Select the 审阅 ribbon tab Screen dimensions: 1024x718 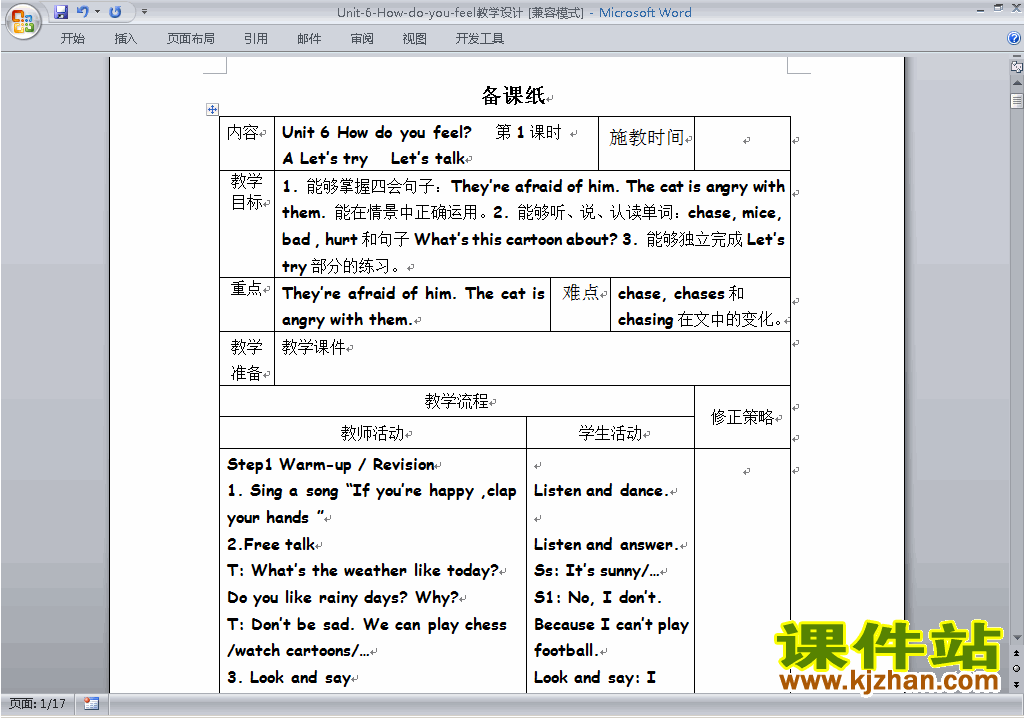tap(362, 39)
